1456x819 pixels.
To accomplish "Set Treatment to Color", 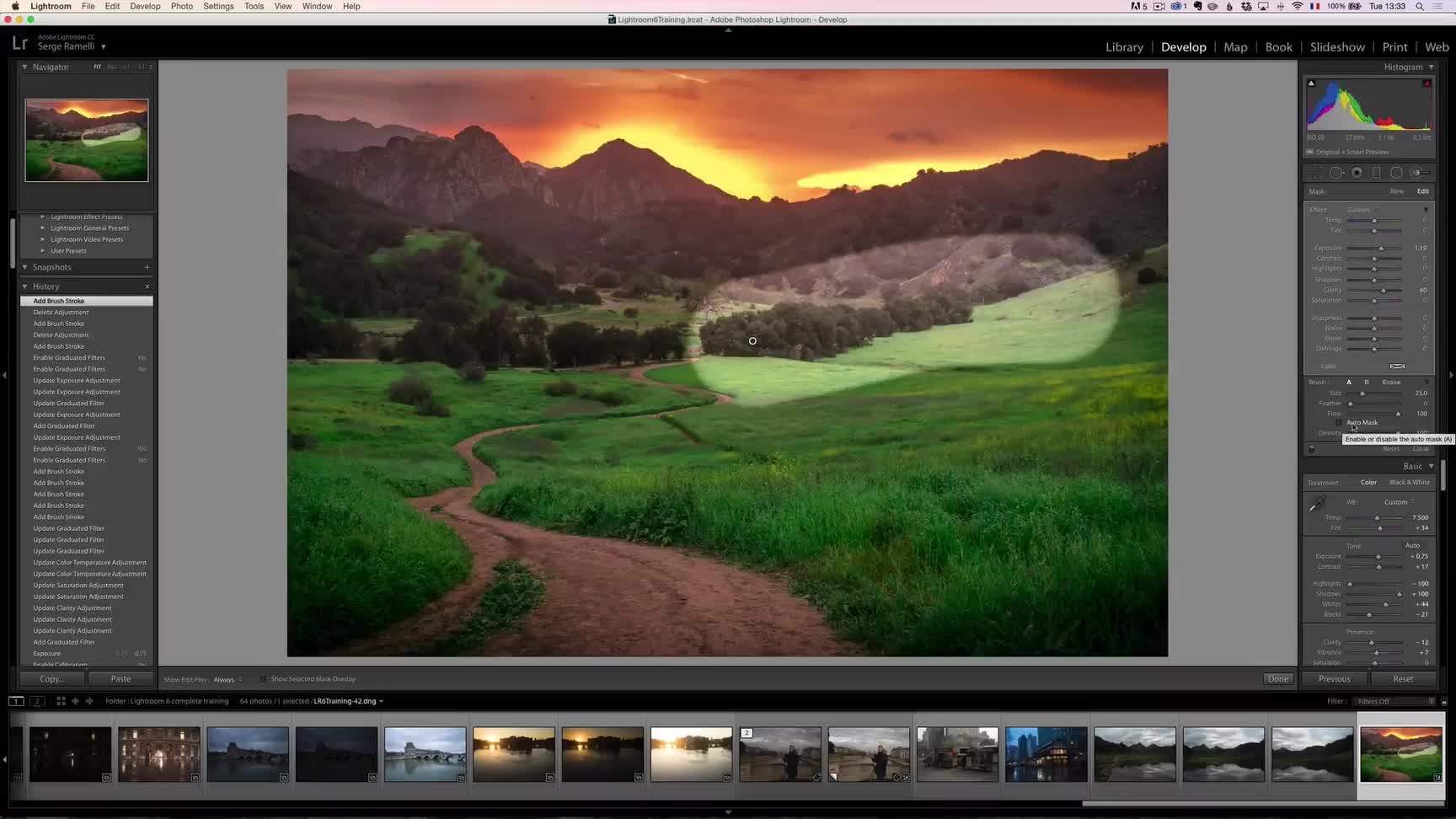I will click(1368, 483).
